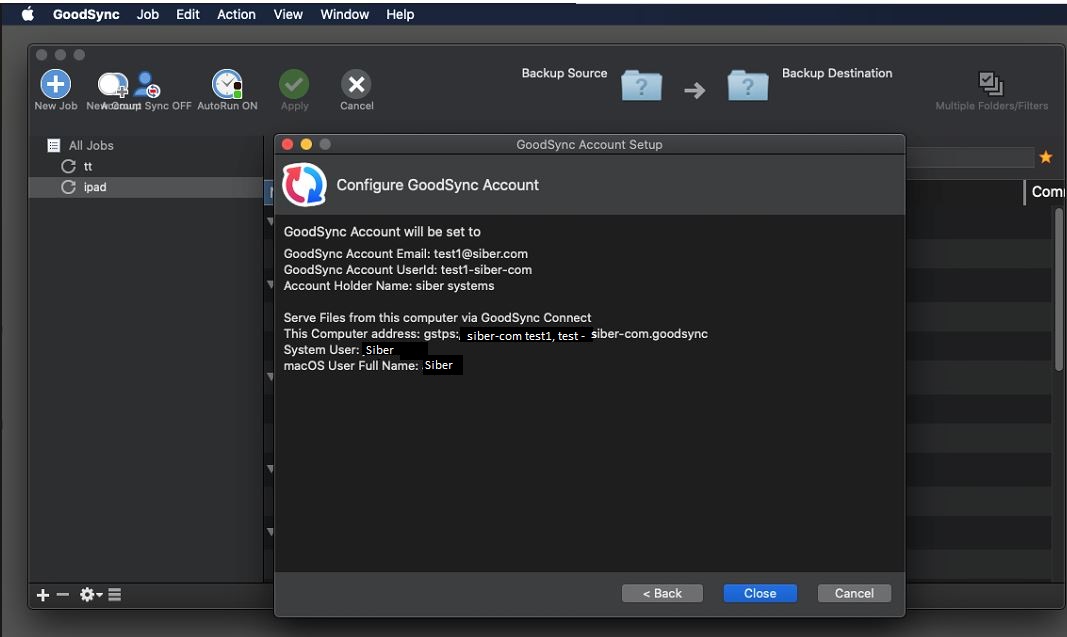Click the orange star icon
Image resolution: width=1067 pixels, height=637 pixels.
[x=1046, y=157]
